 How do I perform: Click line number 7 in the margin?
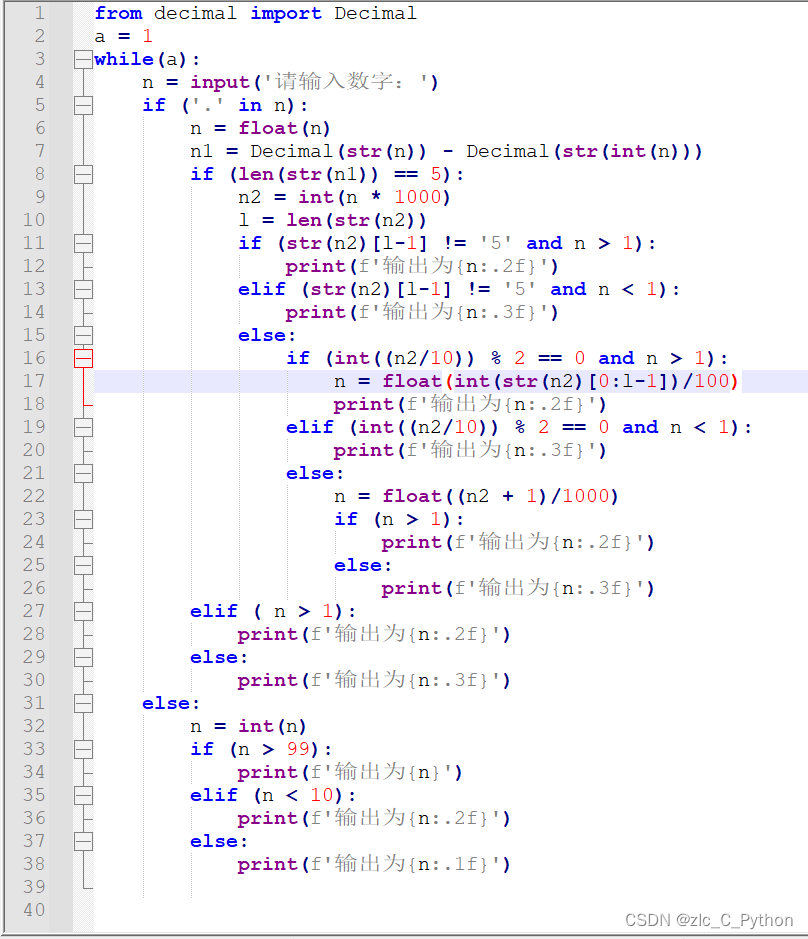tap(40, 151)
